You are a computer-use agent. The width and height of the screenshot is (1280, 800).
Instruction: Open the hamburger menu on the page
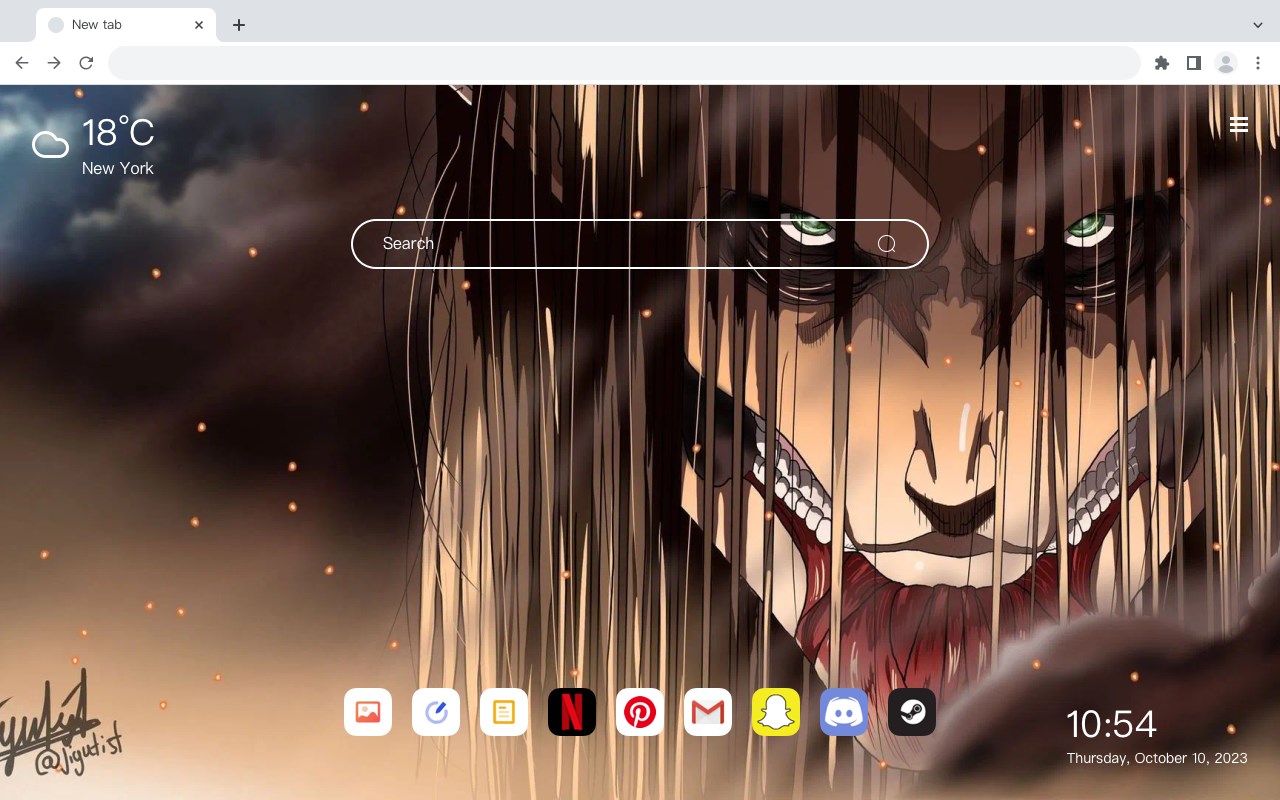(x=1239, y=125)
